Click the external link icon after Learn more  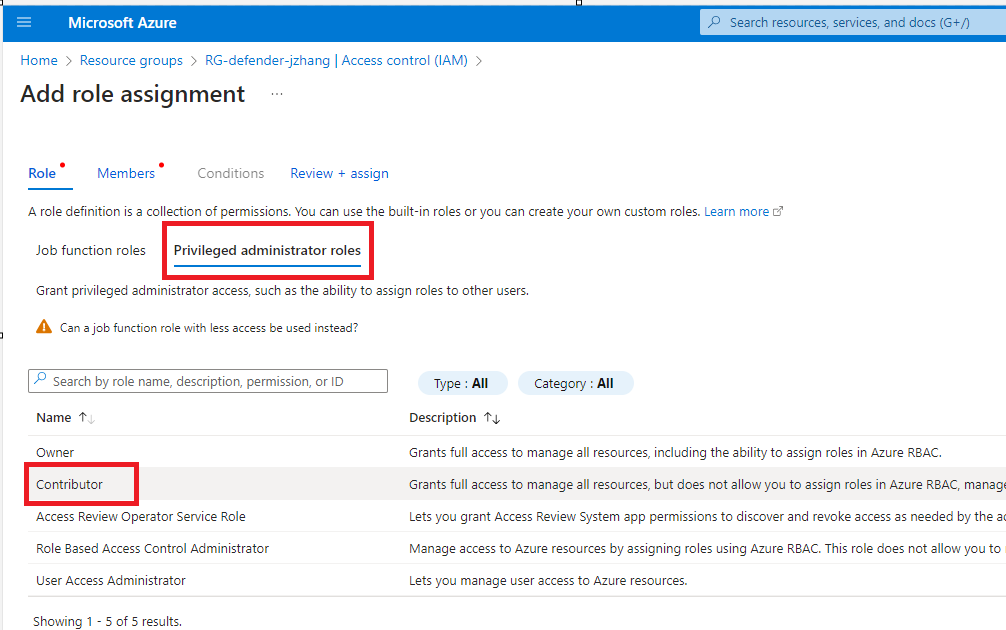coord(779,212)
